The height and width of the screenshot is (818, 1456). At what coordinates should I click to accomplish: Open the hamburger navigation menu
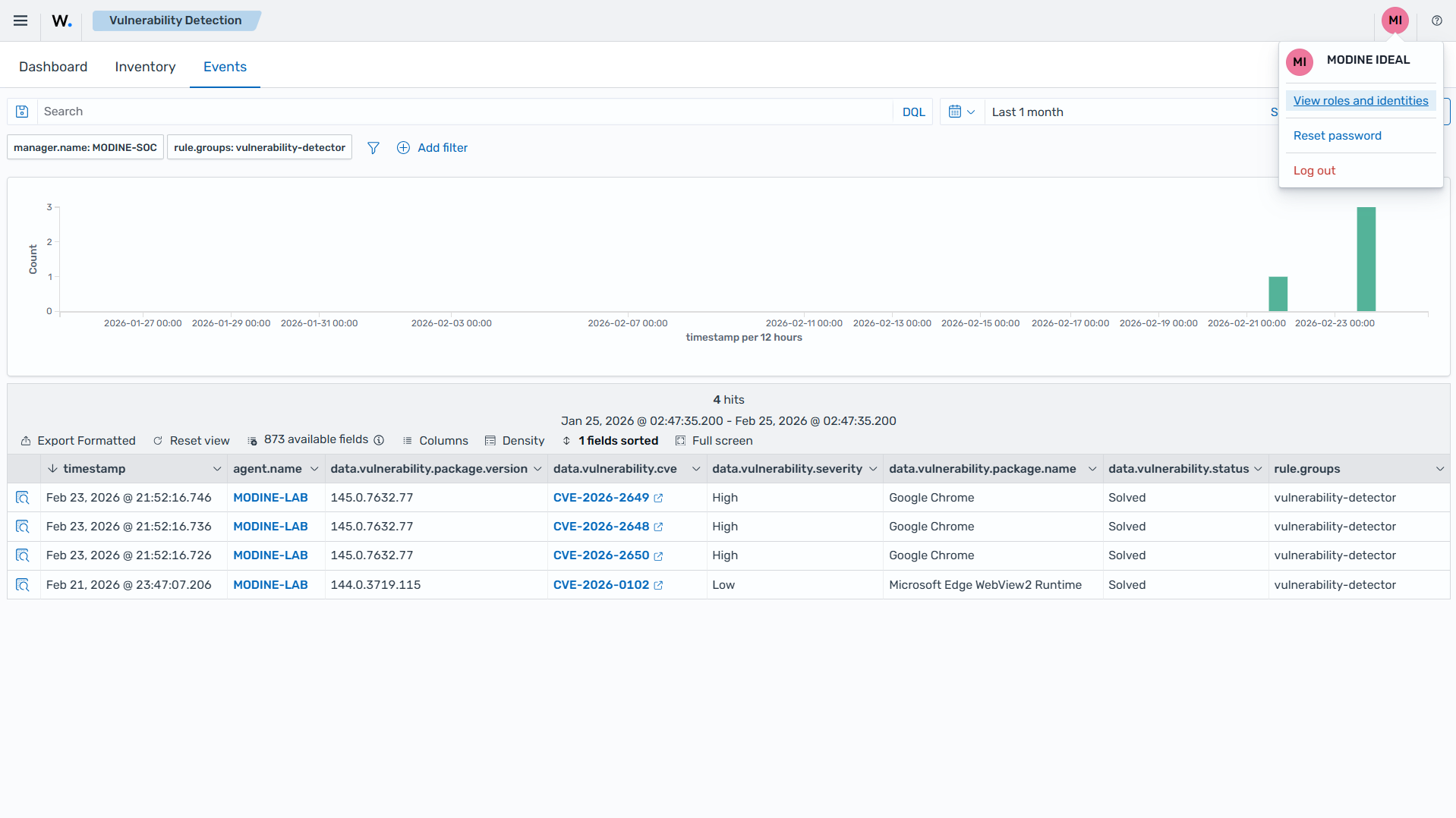click(x=20, y=20)
